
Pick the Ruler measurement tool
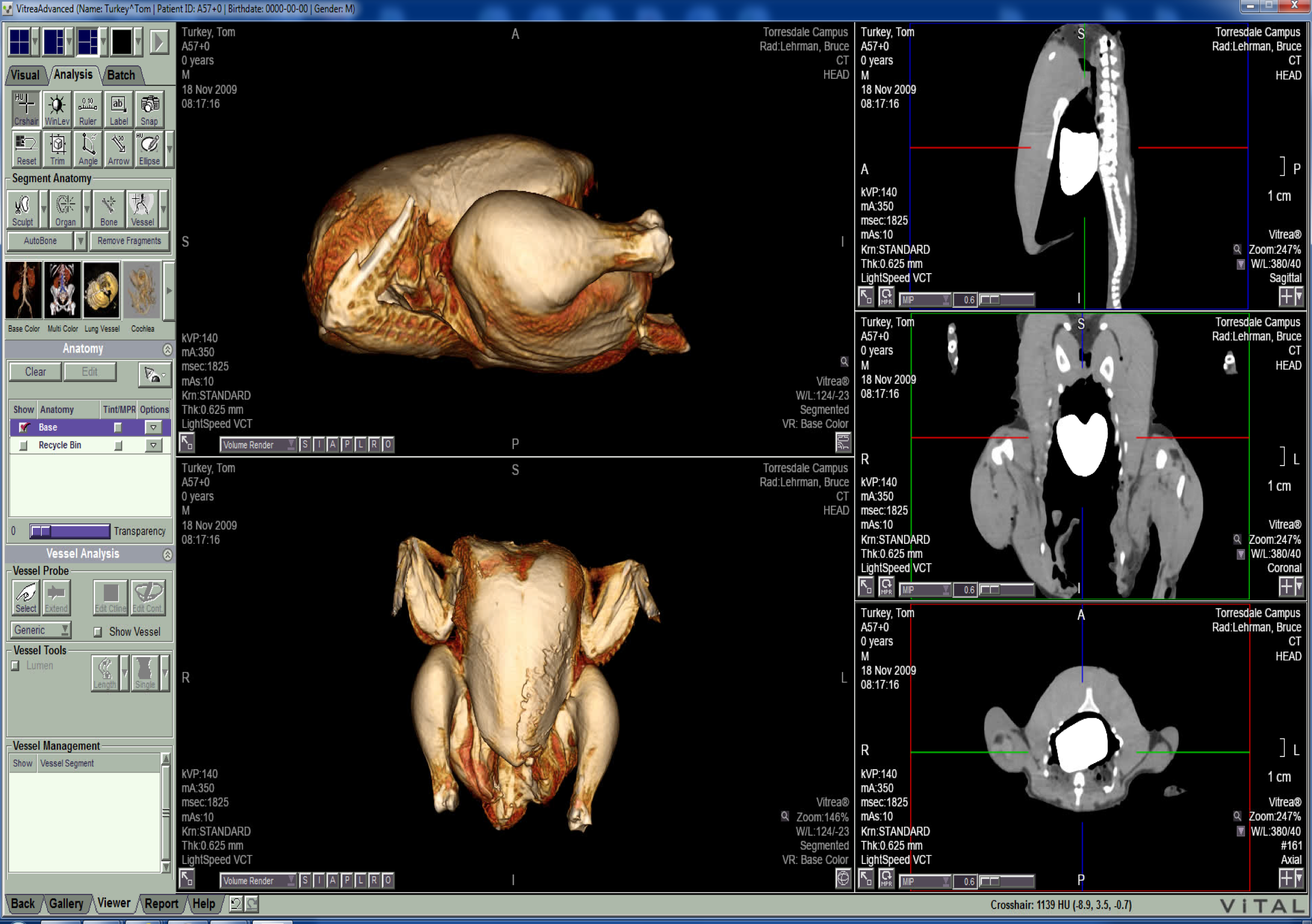pos(88,109)
